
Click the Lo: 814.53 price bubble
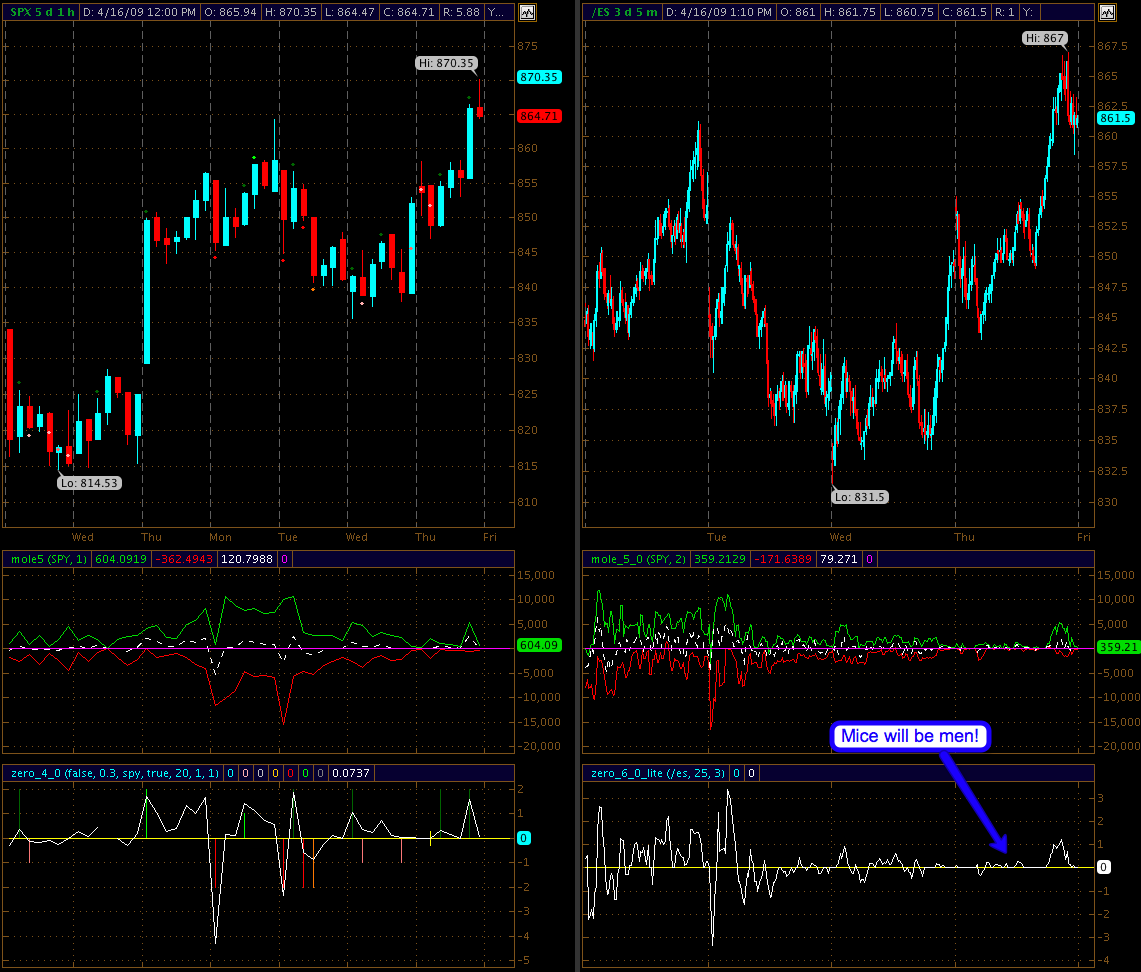tap(89, 482)
